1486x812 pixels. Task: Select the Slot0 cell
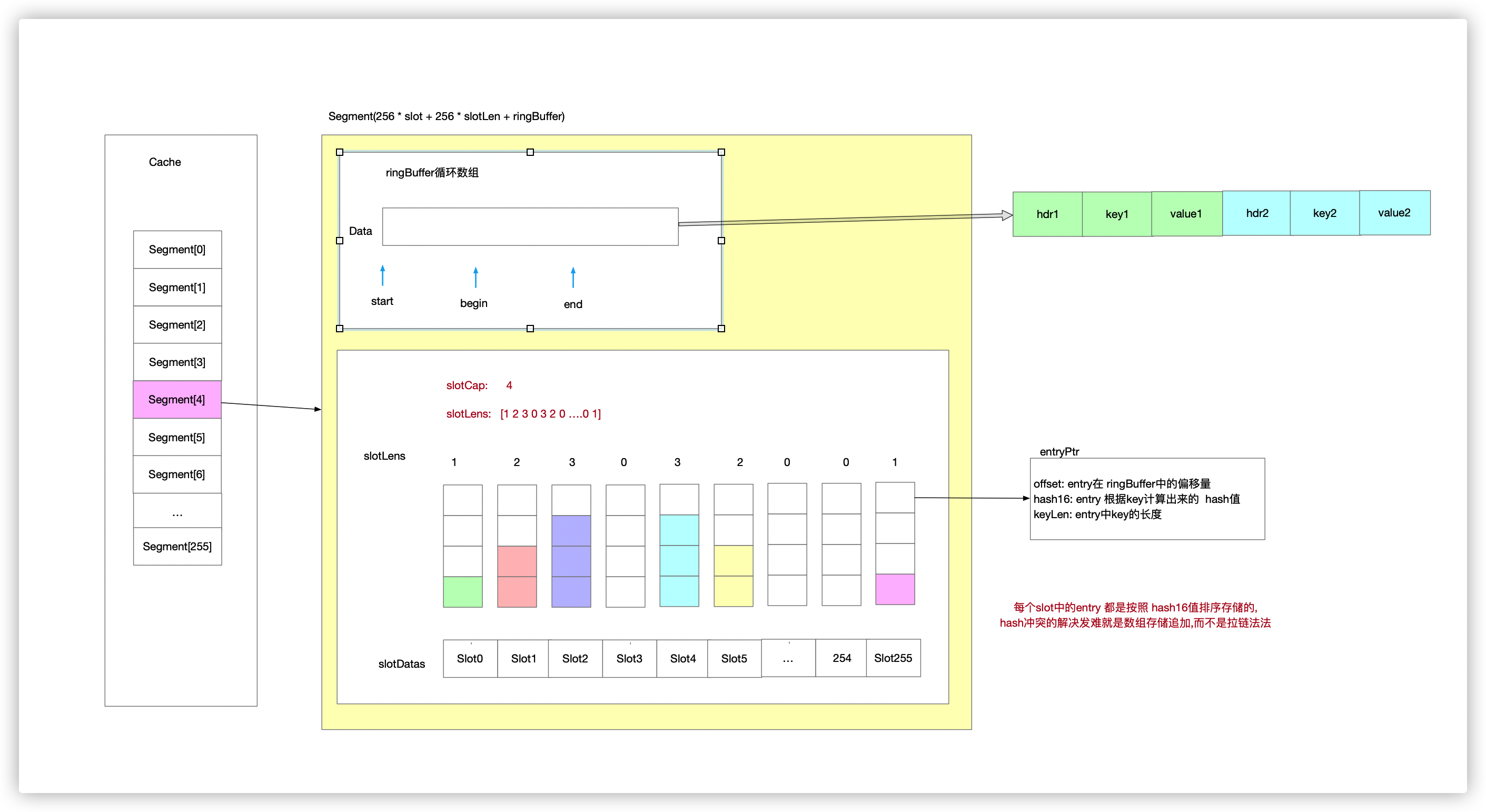[470, 659]
